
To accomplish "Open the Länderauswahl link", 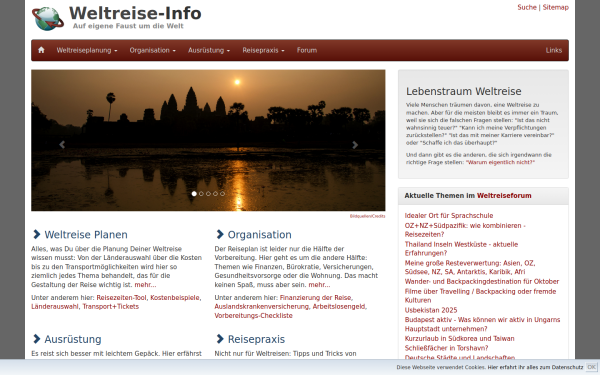I will [55, 307].
